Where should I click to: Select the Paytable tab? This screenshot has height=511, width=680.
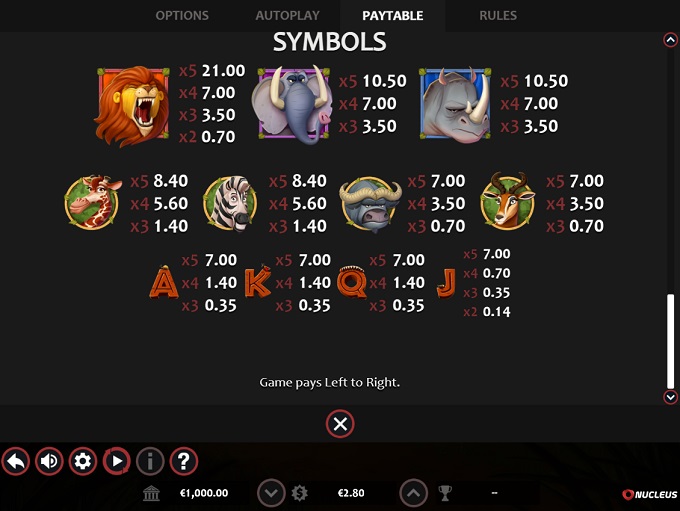[392, 16]
